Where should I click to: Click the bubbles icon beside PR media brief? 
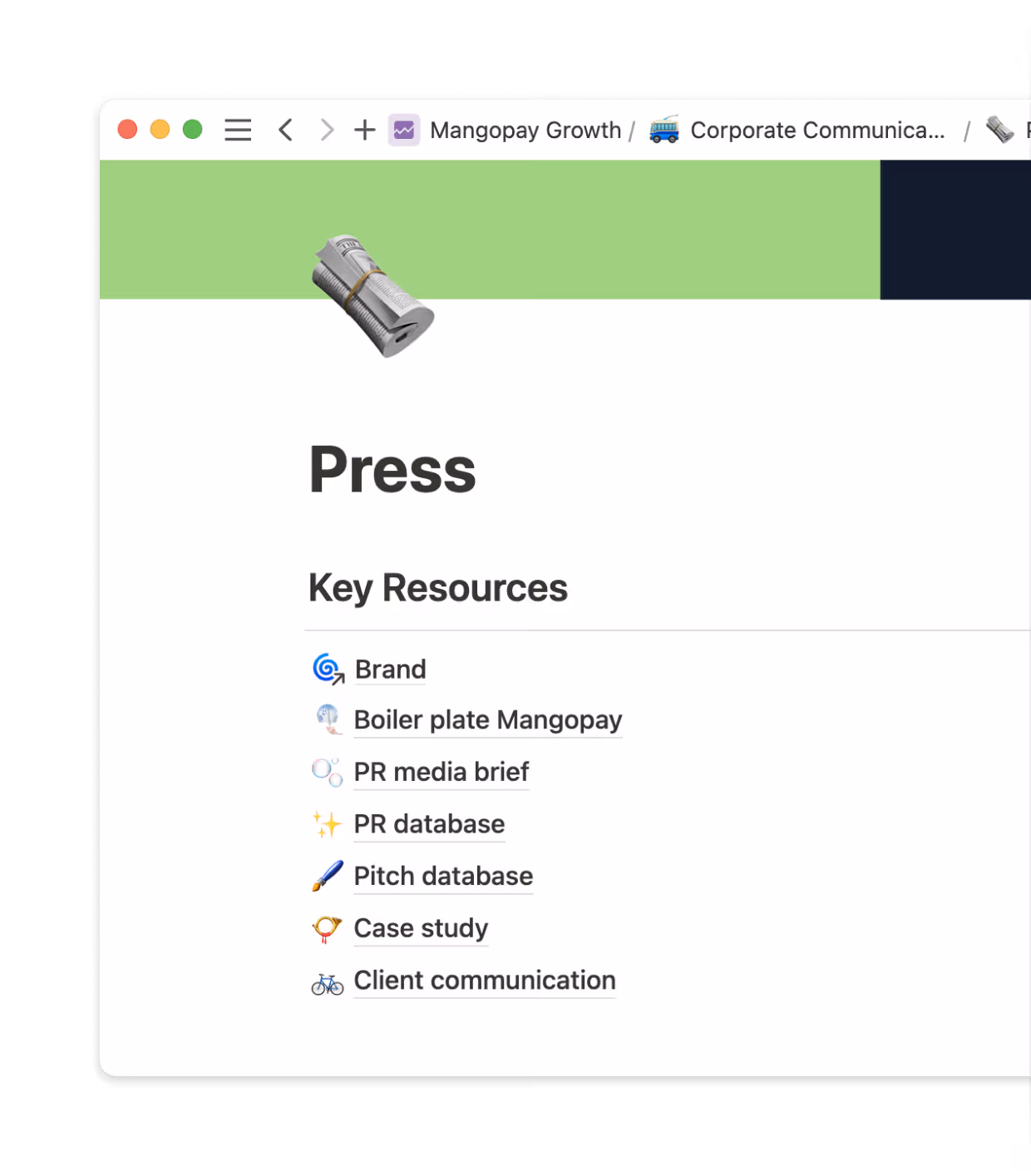[328, 772]
